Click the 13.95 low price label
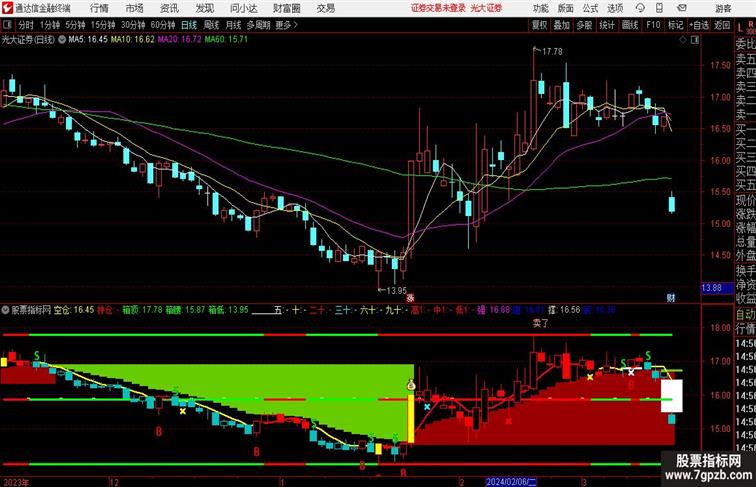This screenshot has width=756, height=487. [x=396, y=290]
